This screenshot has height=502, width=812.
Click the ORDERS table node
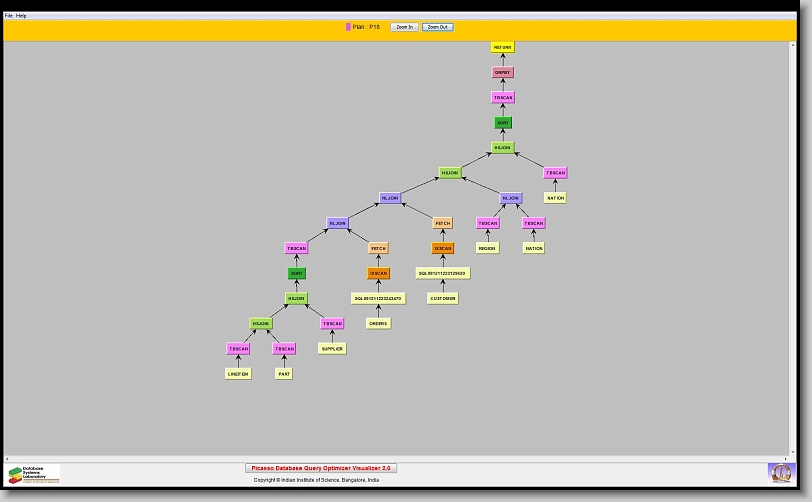click(x=378, y=323)
